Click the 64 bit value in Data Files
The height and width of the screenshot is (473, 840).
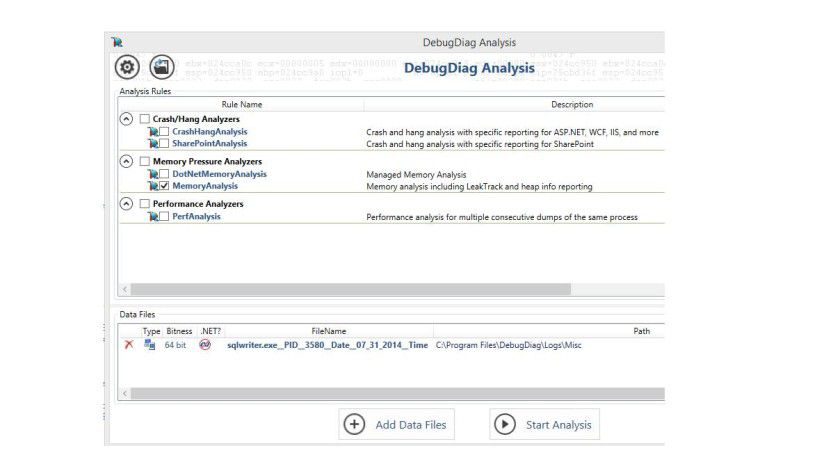pyautogui.click(x=175, y=345)
